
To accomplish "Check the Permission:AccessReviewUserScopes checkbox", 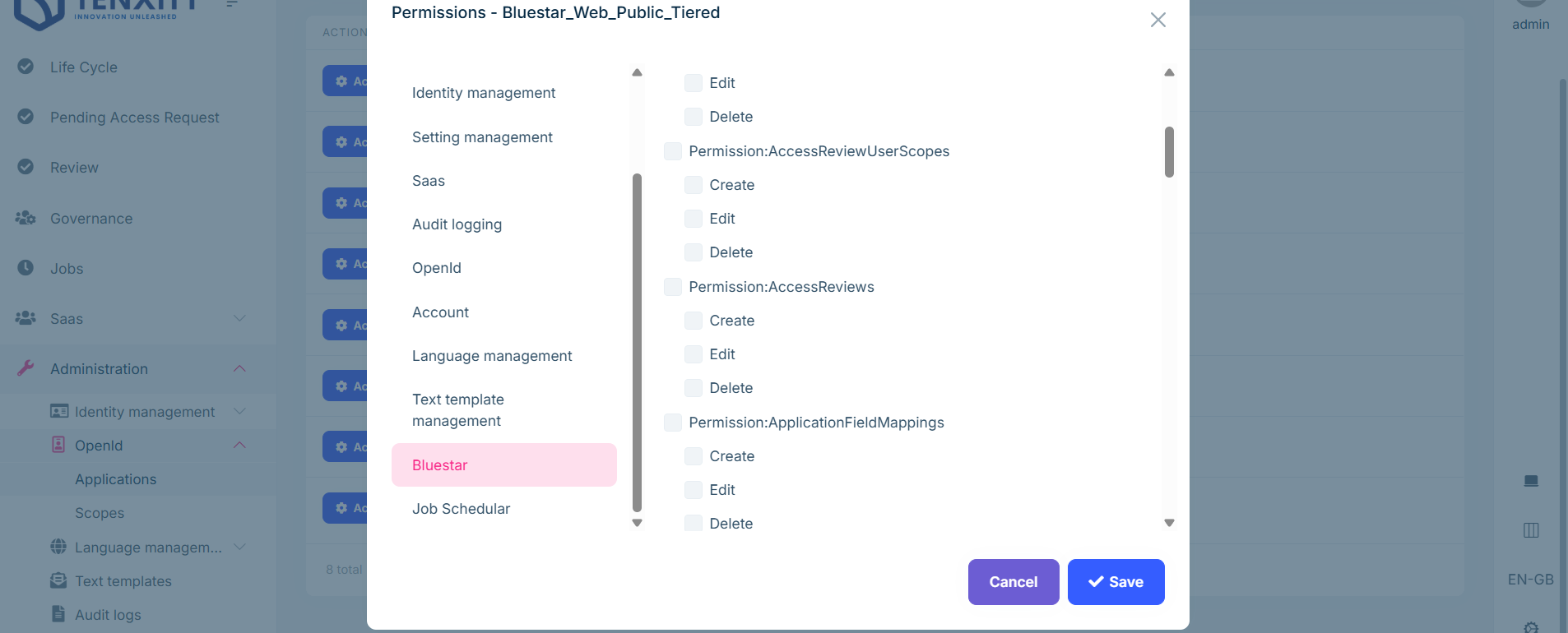I will [x=673, y=151].
